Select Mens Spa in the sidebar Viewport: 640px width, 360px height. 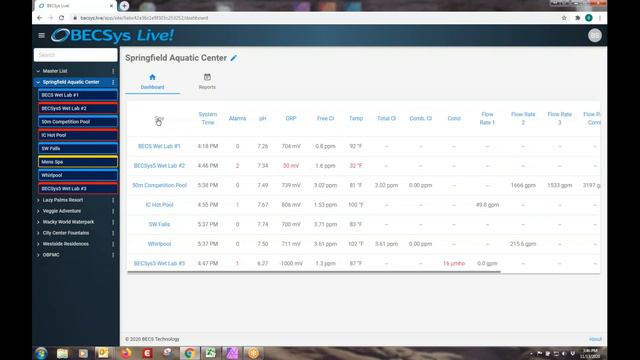click(78, 162)
